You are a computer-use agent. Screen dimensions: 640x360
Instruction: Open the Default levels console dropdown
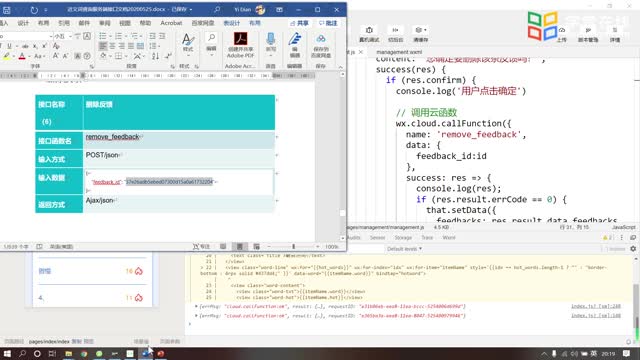(x=404, y=249)
